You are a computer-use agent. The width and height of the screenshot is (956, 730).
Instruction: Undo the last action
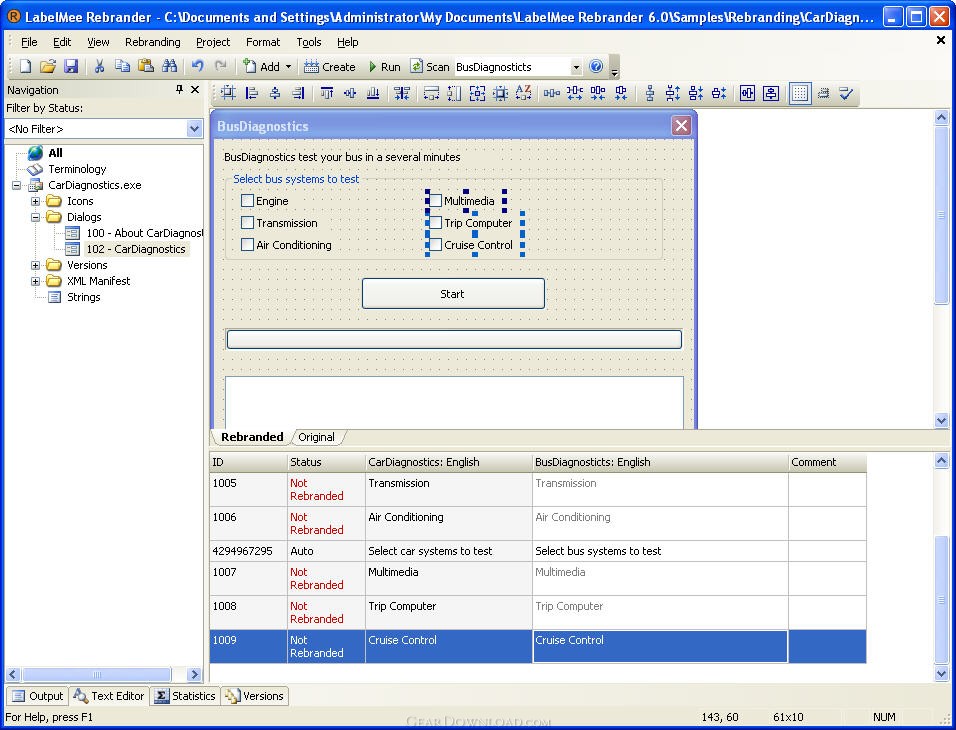pyautogui.click(x=197, y=66)
